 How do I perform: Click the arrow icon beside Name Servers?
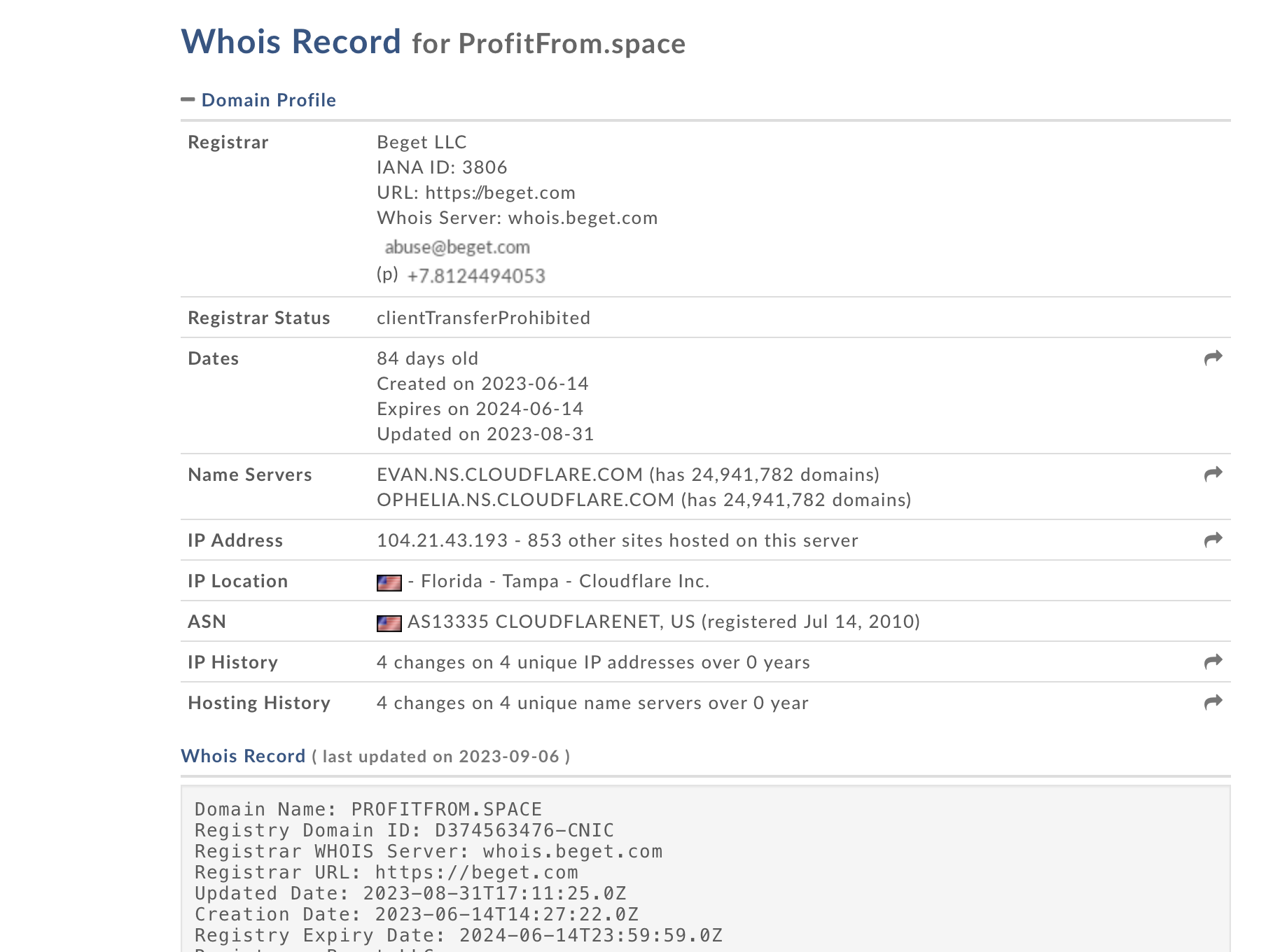(x=1213, y=475)
